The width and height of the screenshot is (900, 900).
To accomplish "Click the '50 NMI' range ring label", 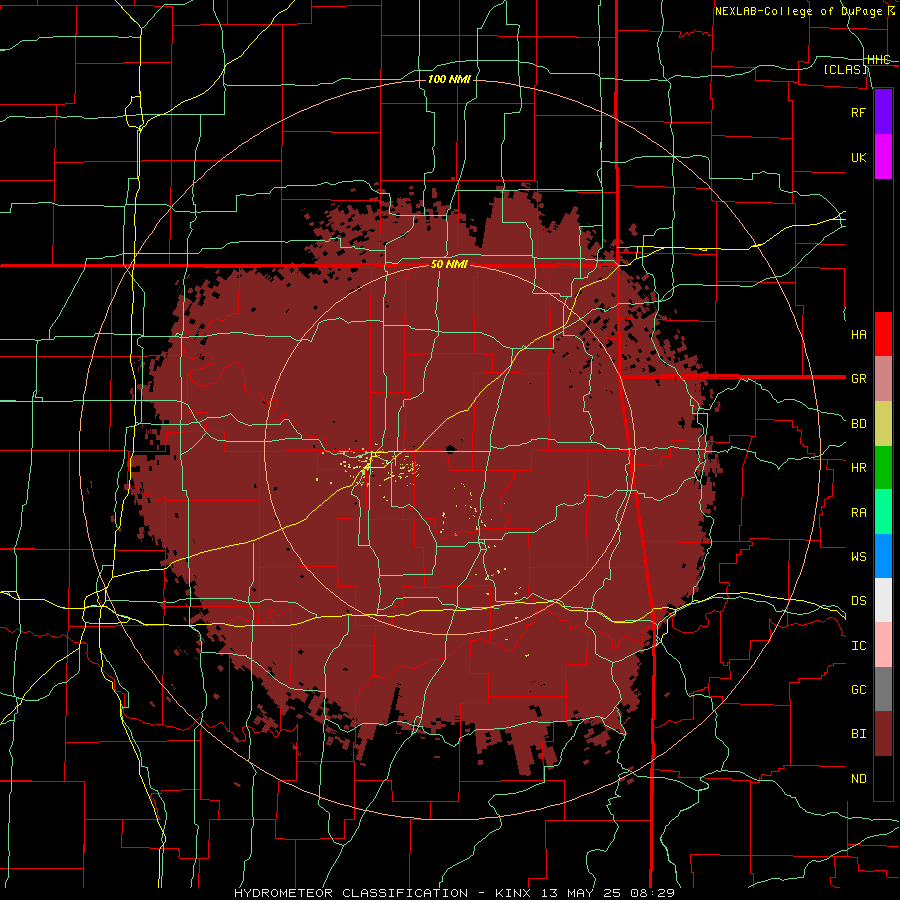I will point(449,265).
